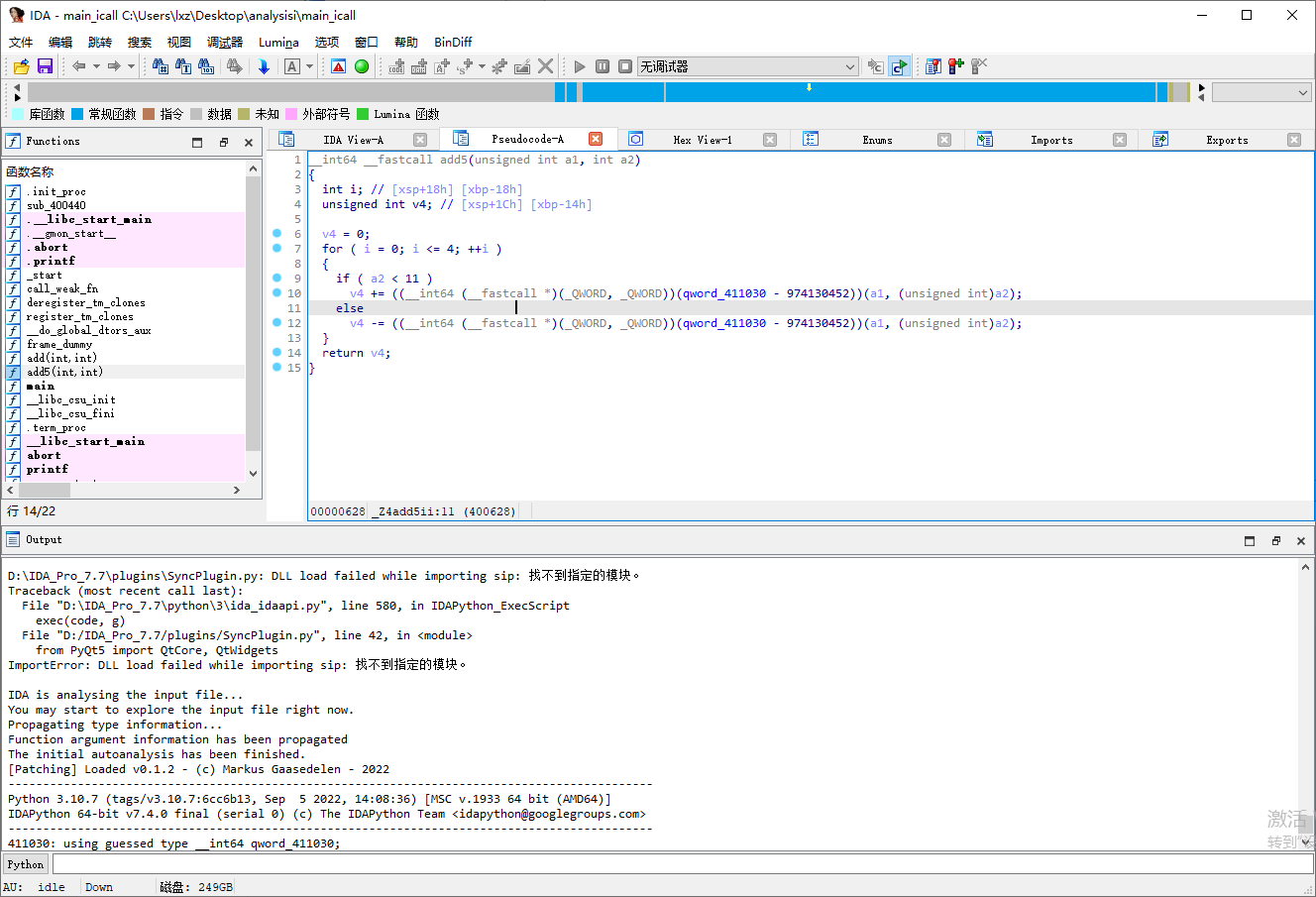Screen dimensions: 1316x897
Task: Switch to the IDA View-A tab
Action: 353,140
